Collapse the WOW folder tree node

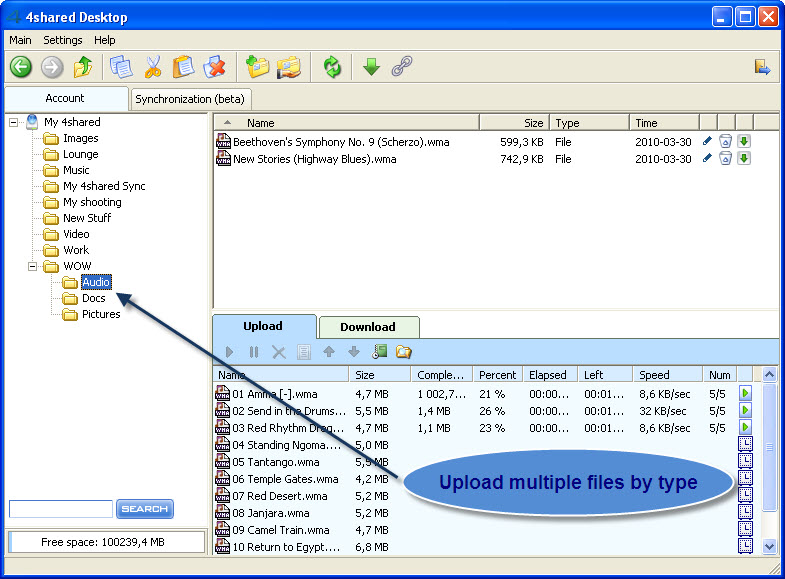[x=33, y=266]
